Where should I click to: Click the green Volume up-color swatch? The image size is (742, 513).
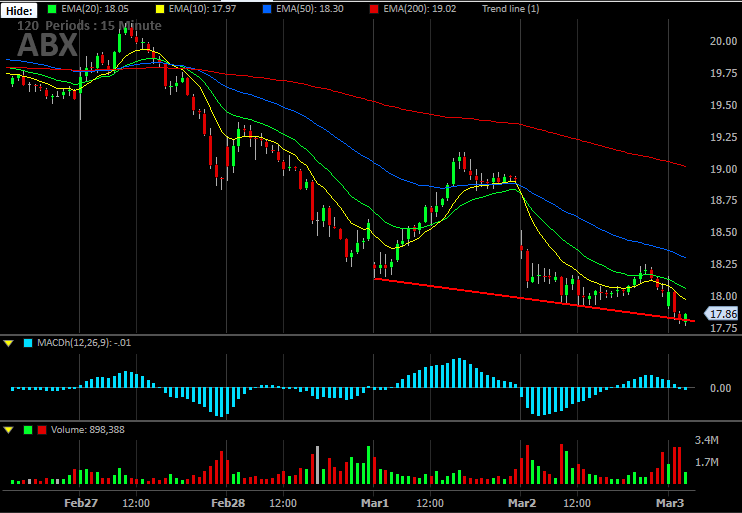coord(28,430)
